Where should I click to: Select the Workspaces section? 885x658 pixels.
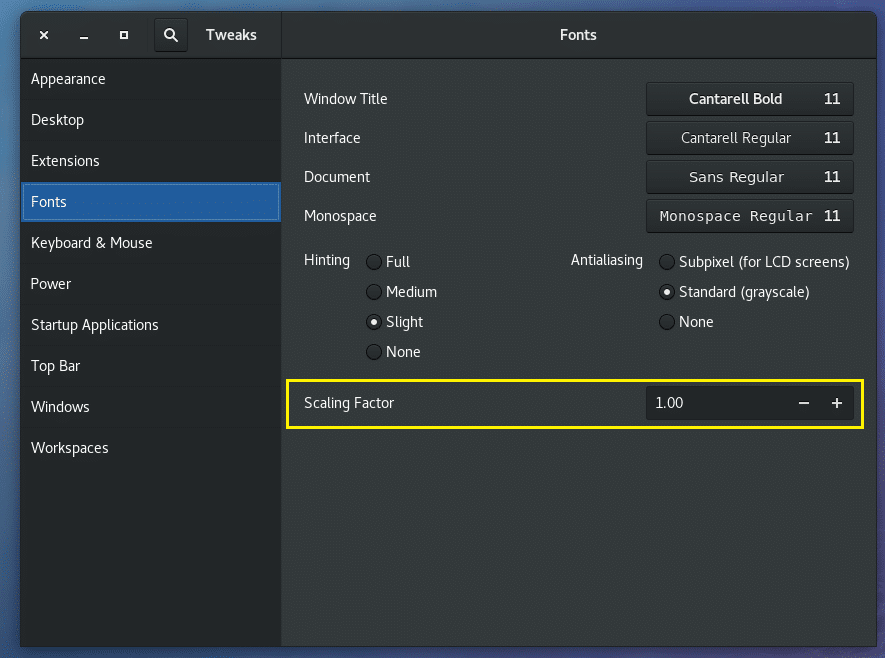pos(69,448)
